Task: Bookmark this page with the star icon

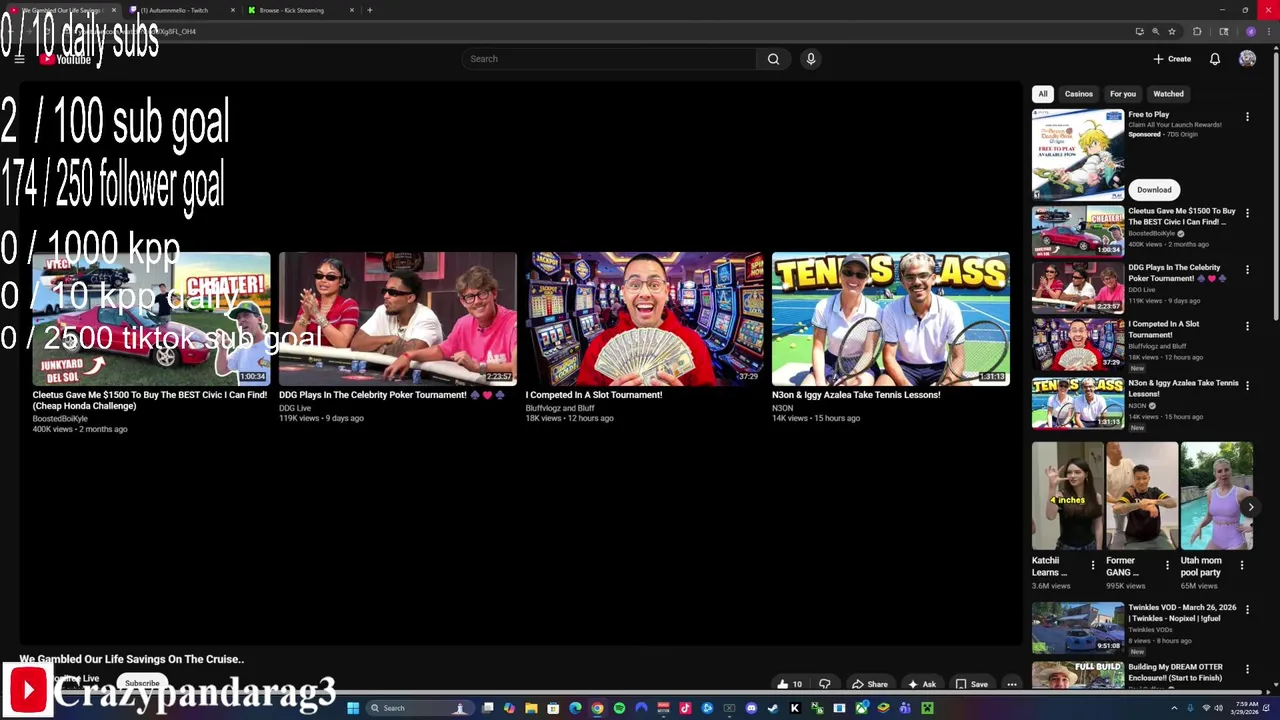Action: point(1172,31)
